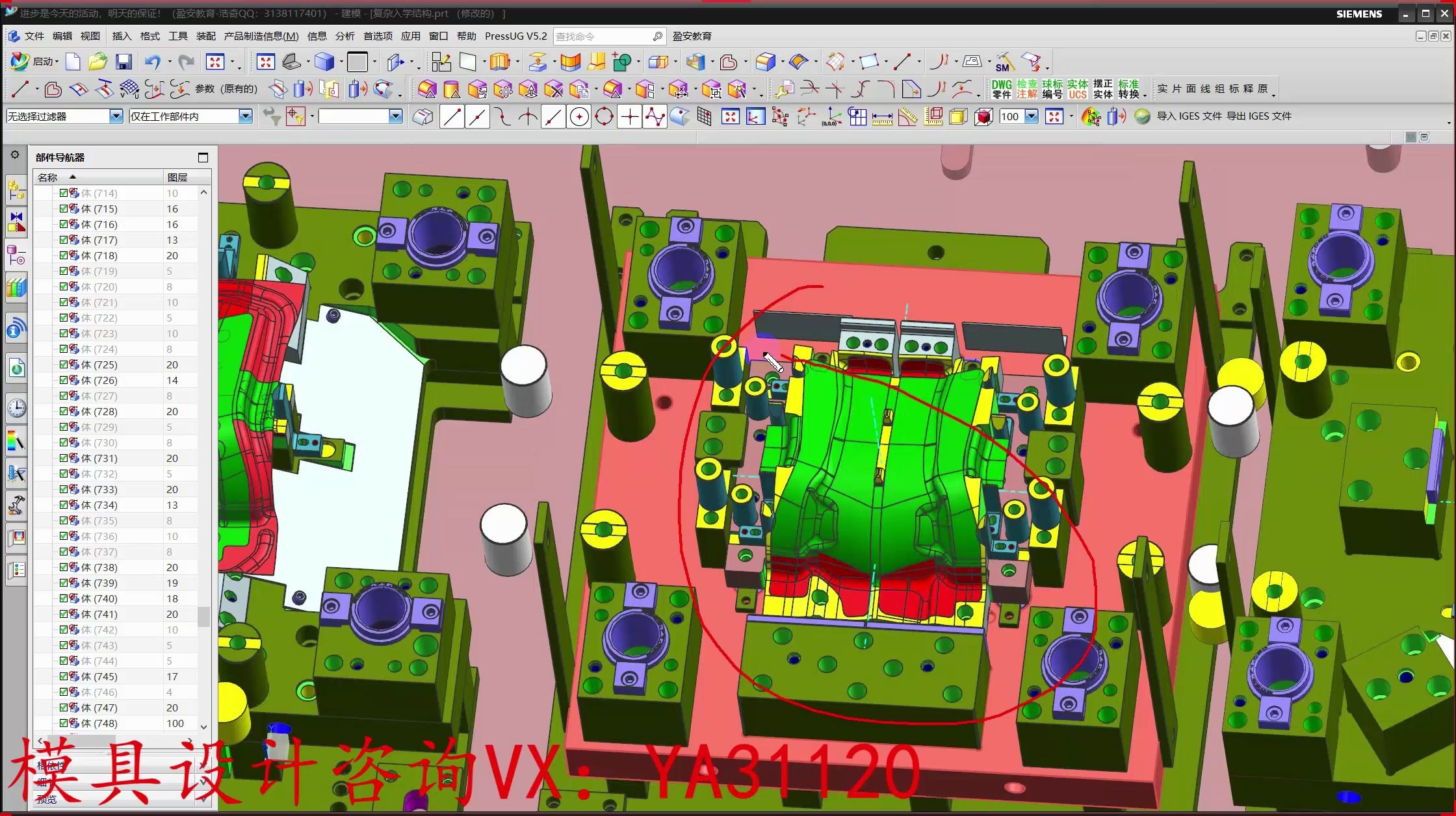The image size is (1456, 816).
Task: Toggle visibility of 体 (748)
Action: coord(64,723)
